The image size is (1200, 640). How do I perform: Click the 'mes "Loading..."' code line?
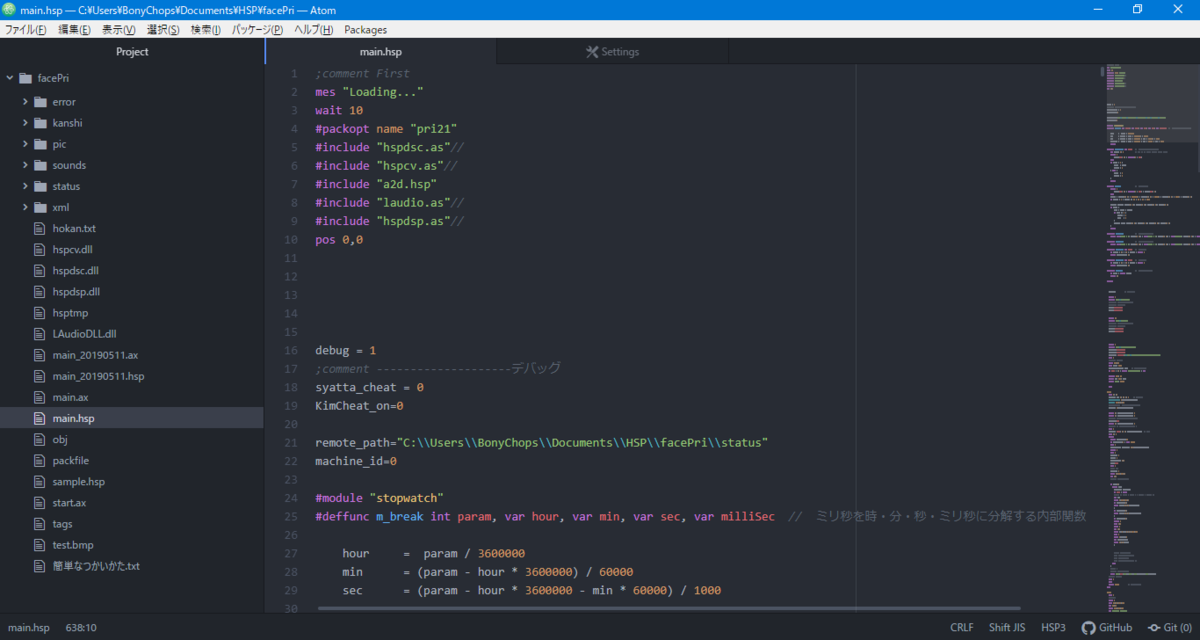coord(369,92)
